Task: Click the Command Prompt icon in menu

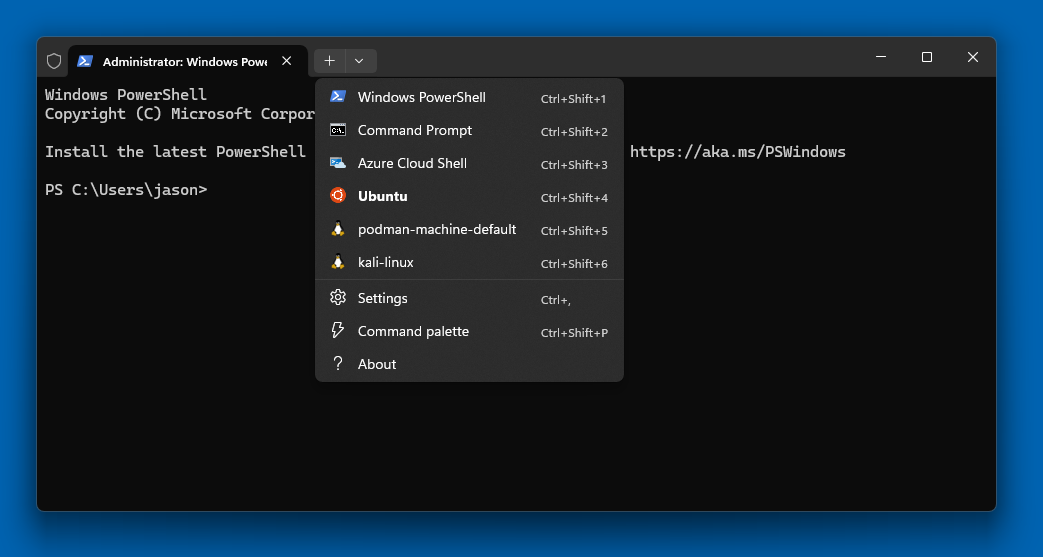Action: [x=338, y=130]
